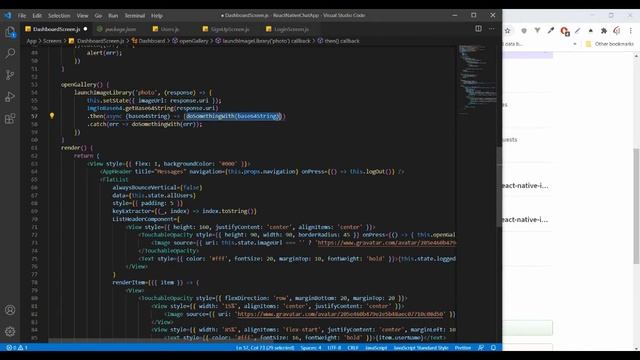Click the errors and warnings status indicator
The height and width of the screenshot is (360, 640).
17,348
